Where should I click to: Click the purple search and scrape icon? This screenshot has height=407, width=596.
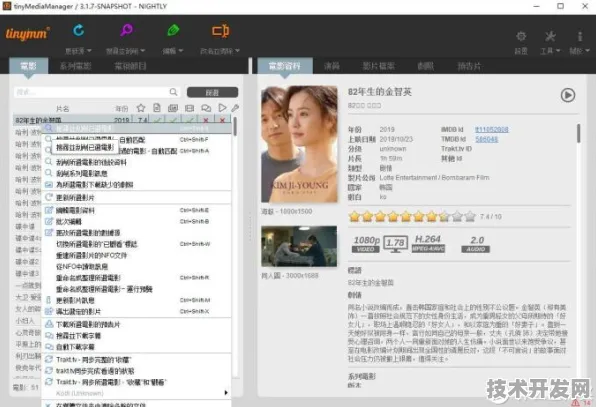pyautogui.click(x=127, y=30)
